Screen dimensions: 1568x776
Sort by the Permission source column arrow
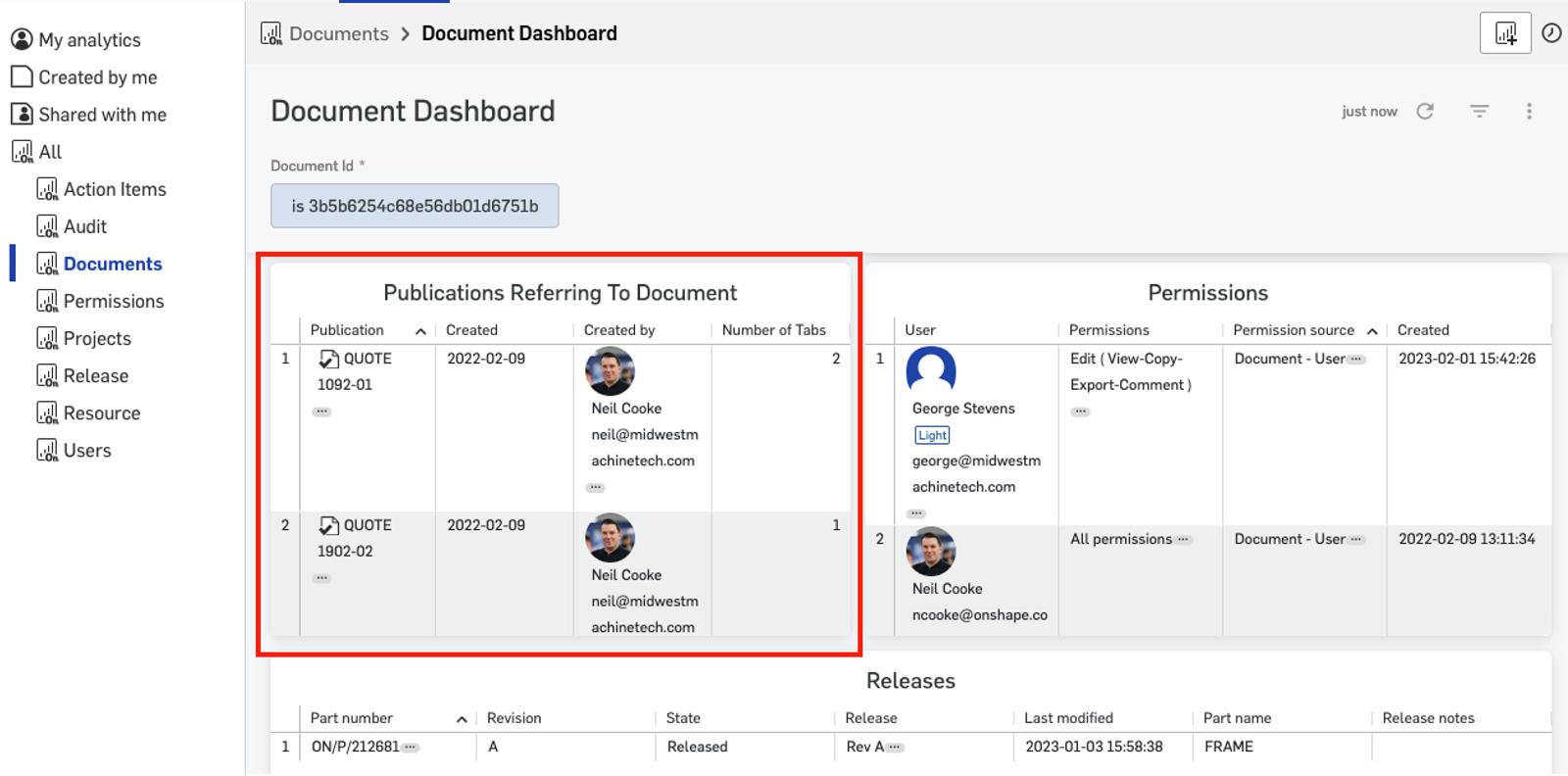click(x=1372, y=331)
